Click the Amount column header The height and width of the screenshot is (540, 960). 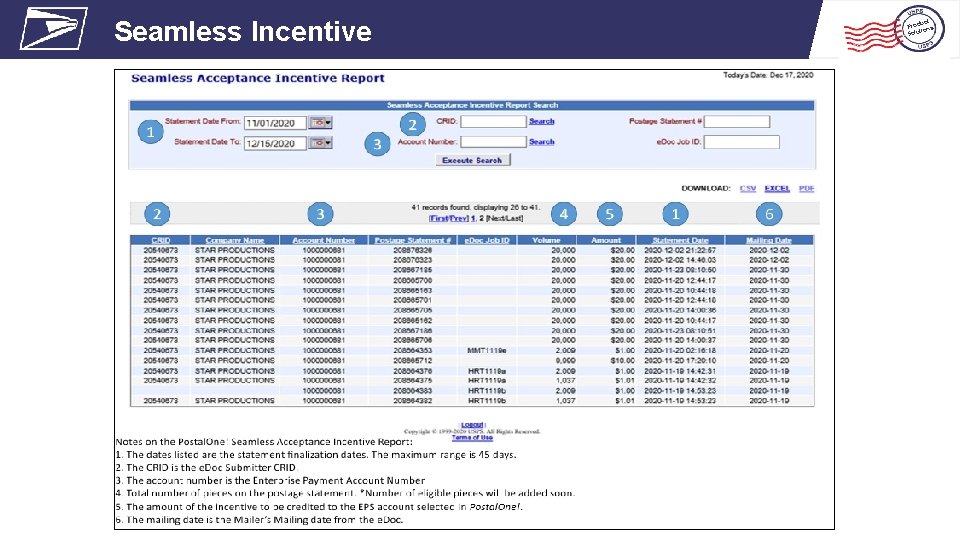(x=606, y=240)
